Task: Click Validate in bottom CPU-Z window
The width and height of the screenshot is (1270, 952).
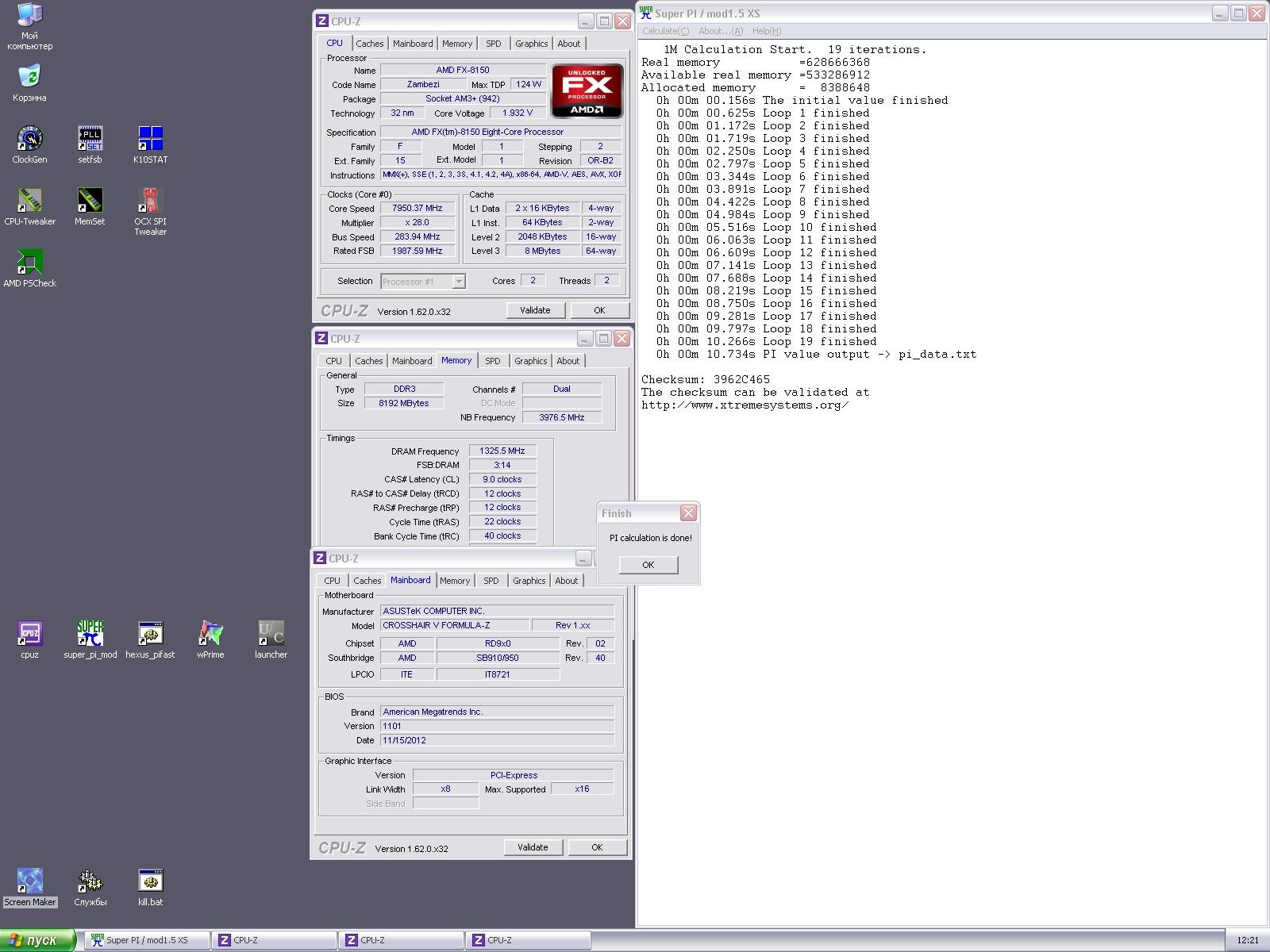Action: click(533, 847)
